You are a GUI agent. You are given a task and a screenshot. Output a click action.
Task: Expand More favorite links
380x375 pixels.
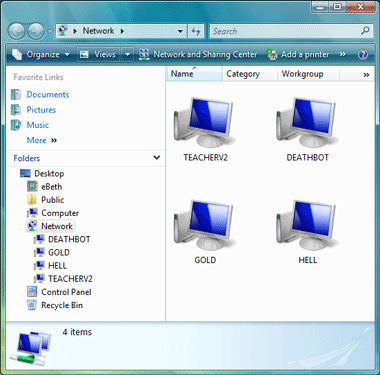[x=42, y=140]
